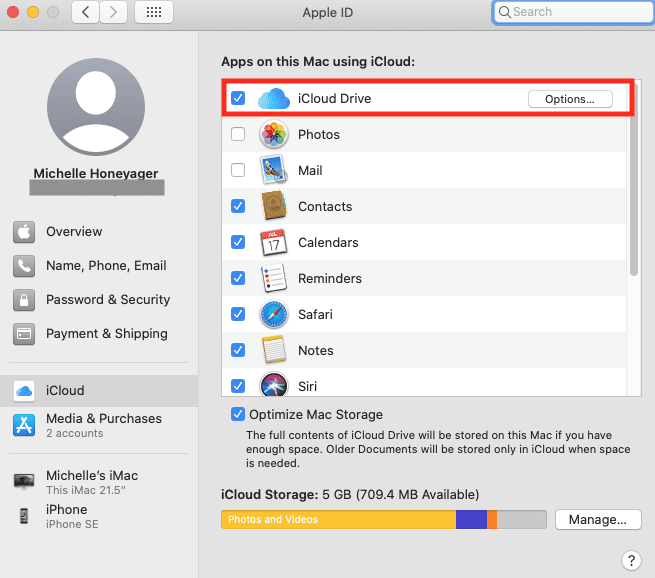655x578 pixels.
Task: Go forward using the right arrow button
Action: pyautogui.click(x=113, y=12)
